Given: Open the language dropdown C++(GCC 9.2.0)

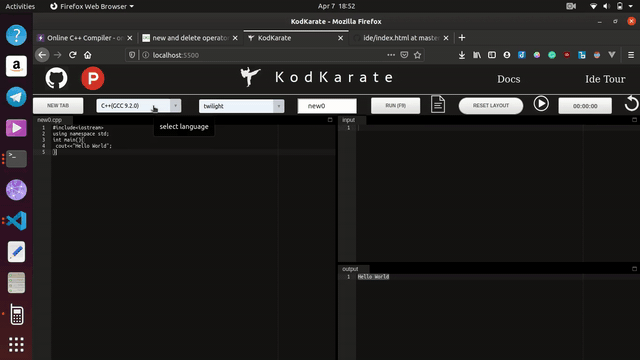Looking at the screenshot, I should tap(139, 106).
